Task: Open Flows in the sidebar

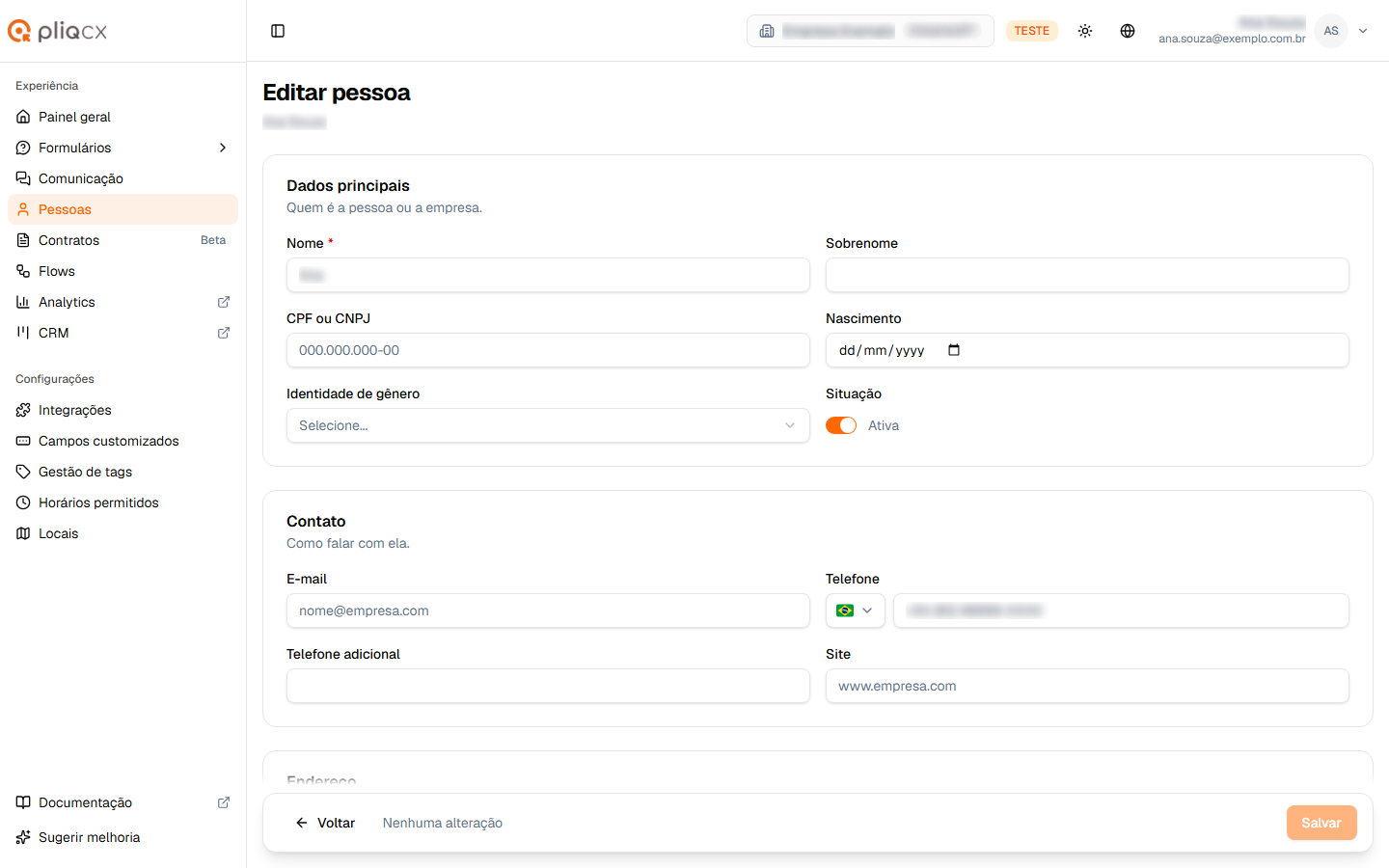Action: [x=123, y=271]
